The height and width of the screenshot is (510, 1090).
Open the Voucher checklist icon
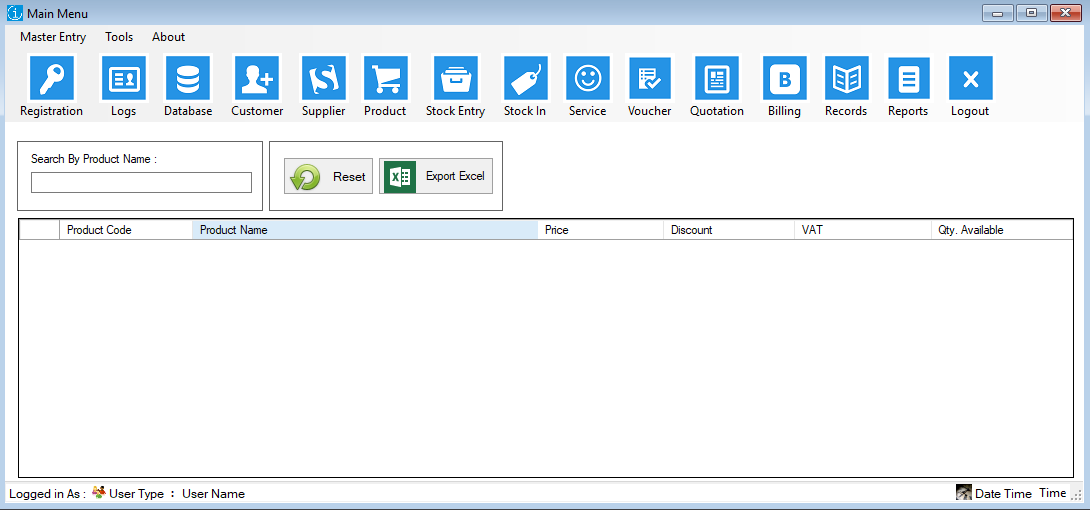pyautogui.click(x=650, y=78)
